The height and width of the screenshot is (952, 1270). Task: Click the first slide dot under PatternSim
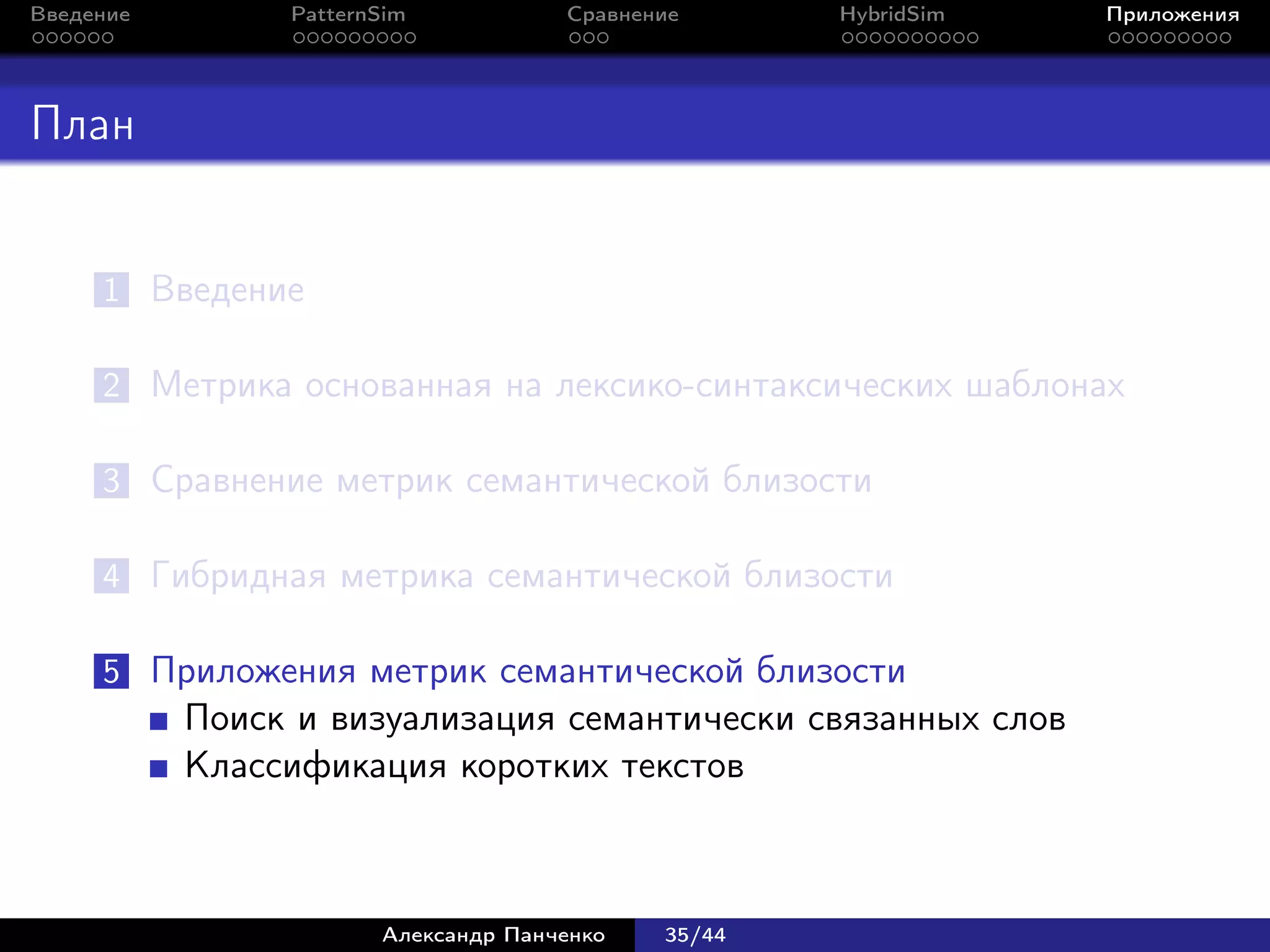coord(300,38)
